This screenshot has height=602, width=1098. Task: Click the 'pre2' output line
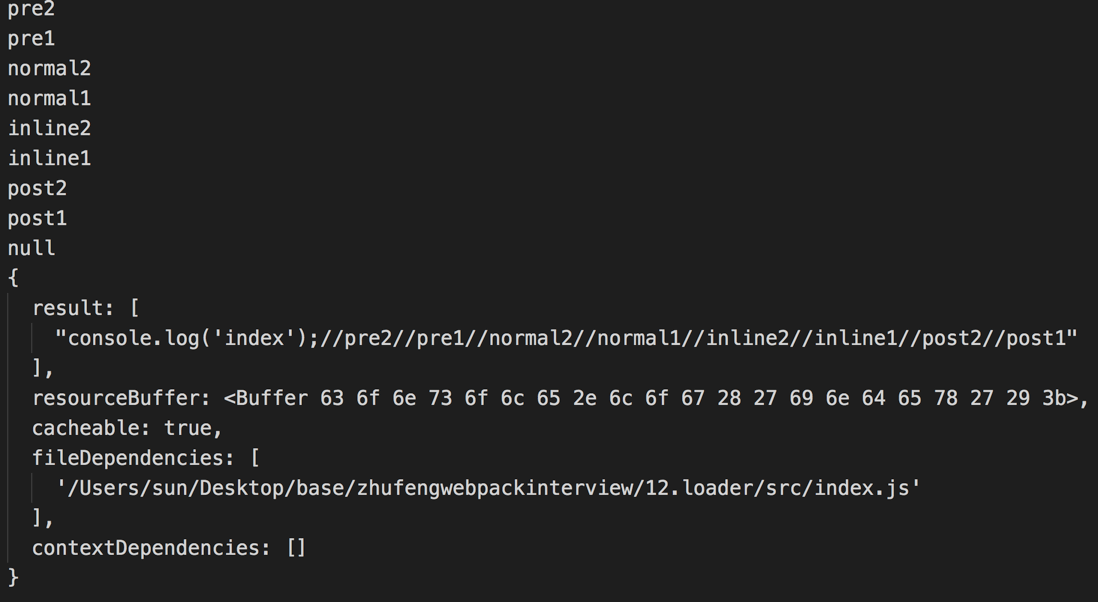[31, 9]
